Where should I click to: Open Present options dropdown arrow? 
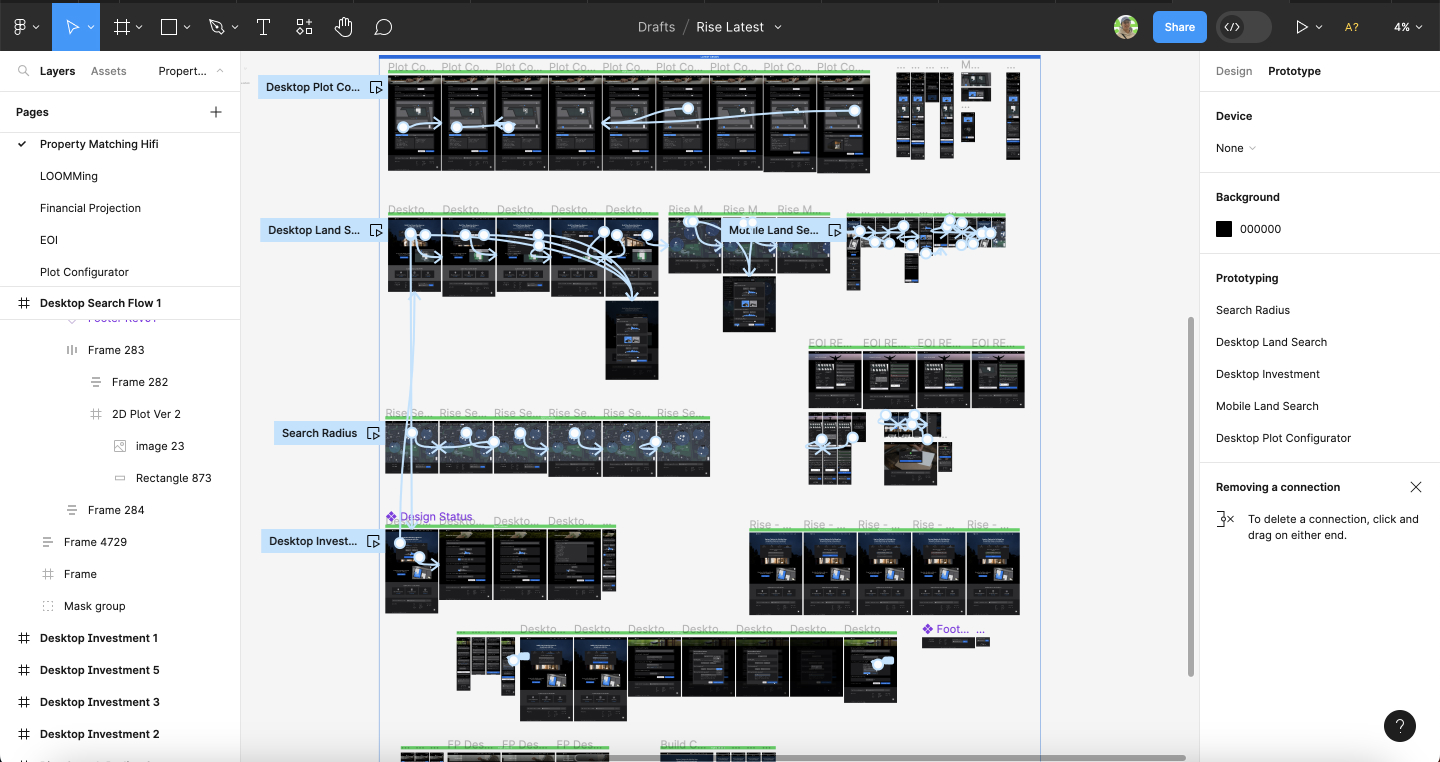[x=1319, y=27]
